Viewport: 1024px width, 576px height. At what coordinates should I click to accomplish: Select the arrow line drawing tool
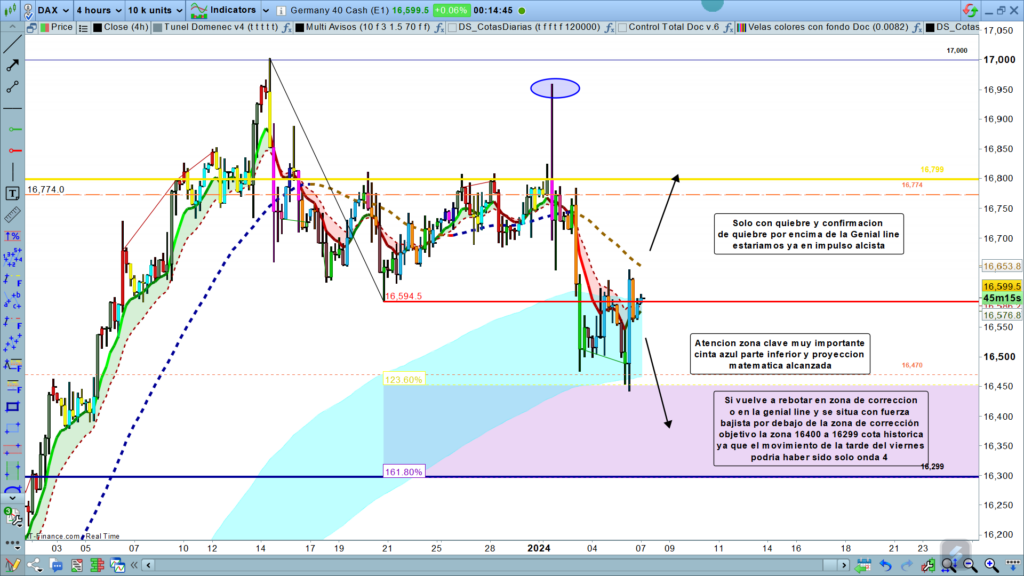point(13,65)
